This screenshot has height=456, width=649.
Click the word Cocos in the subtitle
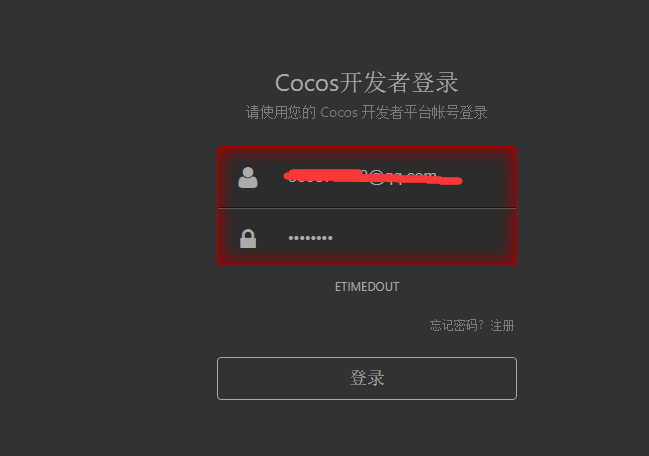pos(339,112)
